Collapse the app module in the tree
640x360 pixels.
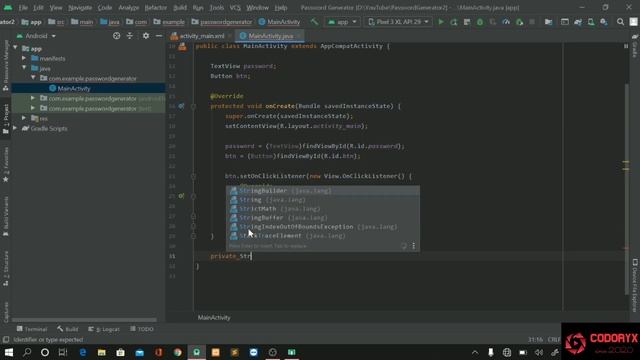15,48
